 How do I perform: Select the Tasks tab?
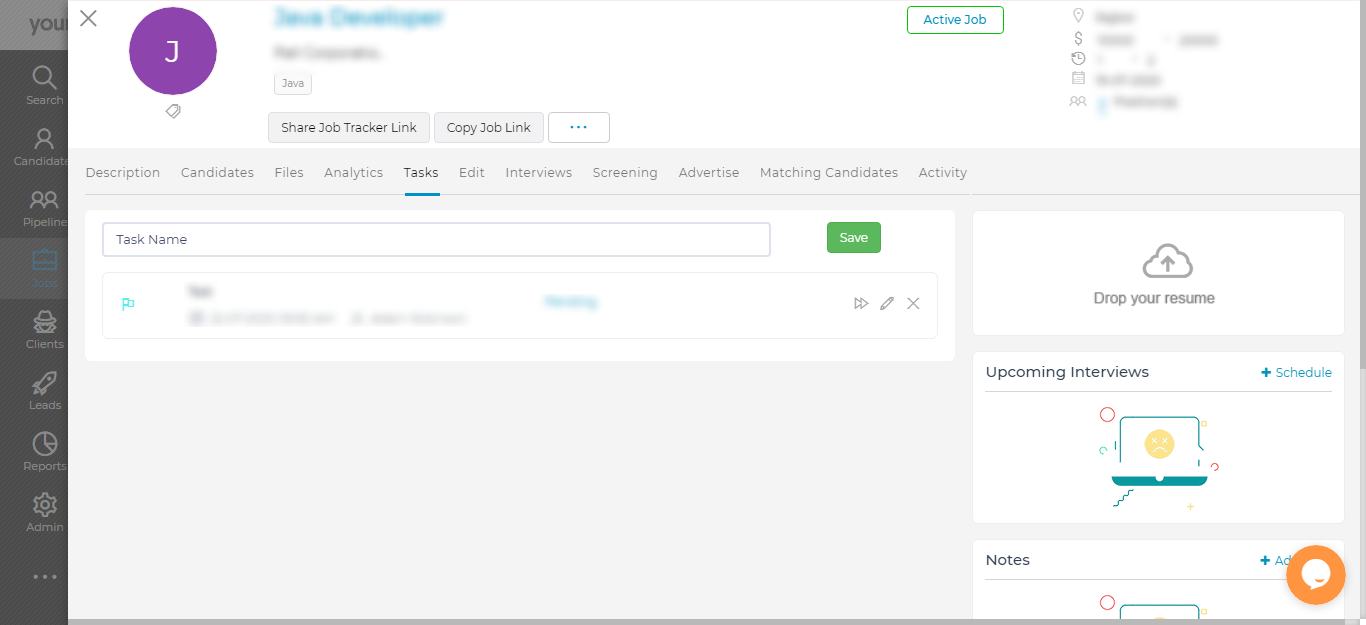pos(421,172)
